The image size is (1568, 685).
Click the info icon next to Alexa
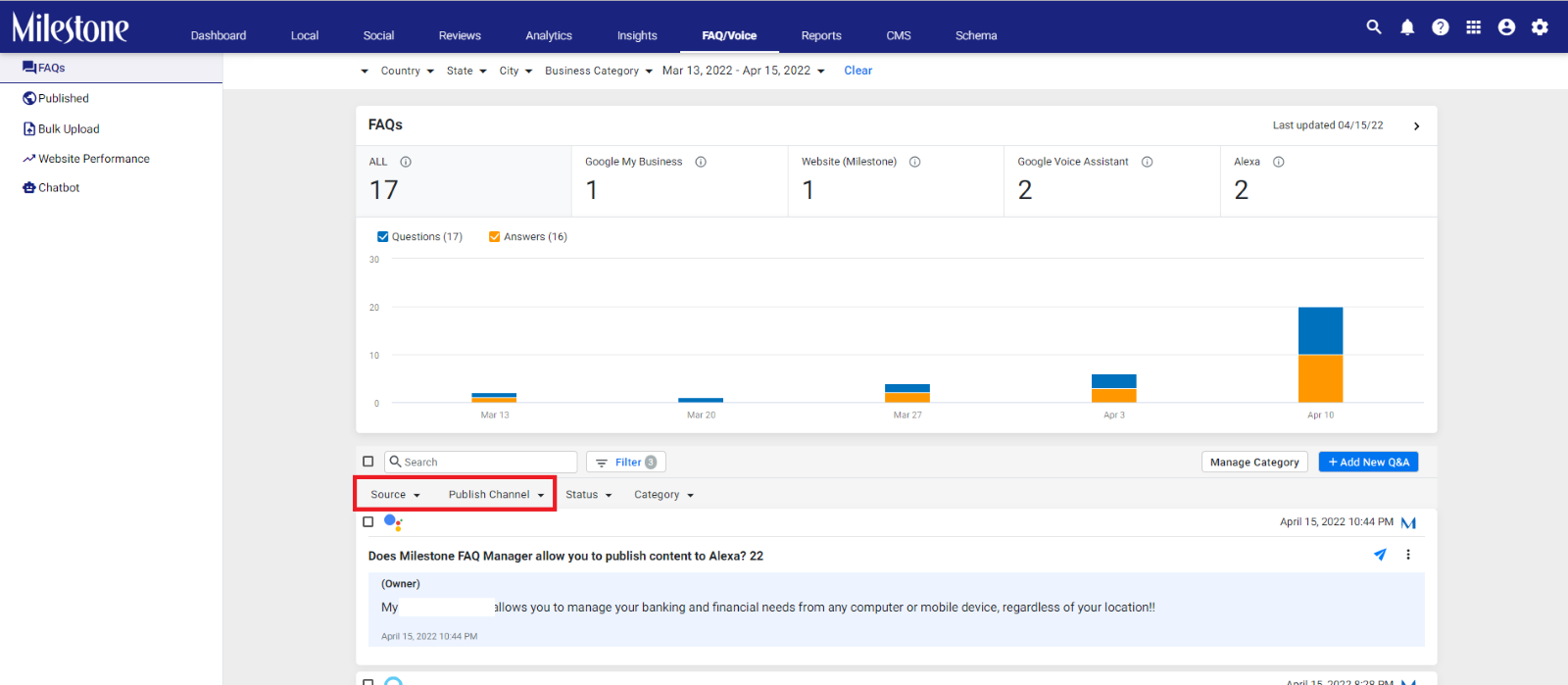pos(1279,162)
